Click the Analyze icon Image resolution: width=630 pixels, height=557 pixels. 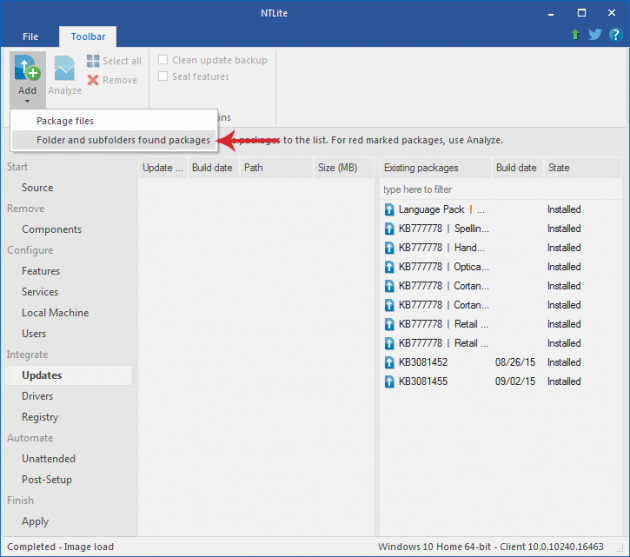(x=65, y=68)
